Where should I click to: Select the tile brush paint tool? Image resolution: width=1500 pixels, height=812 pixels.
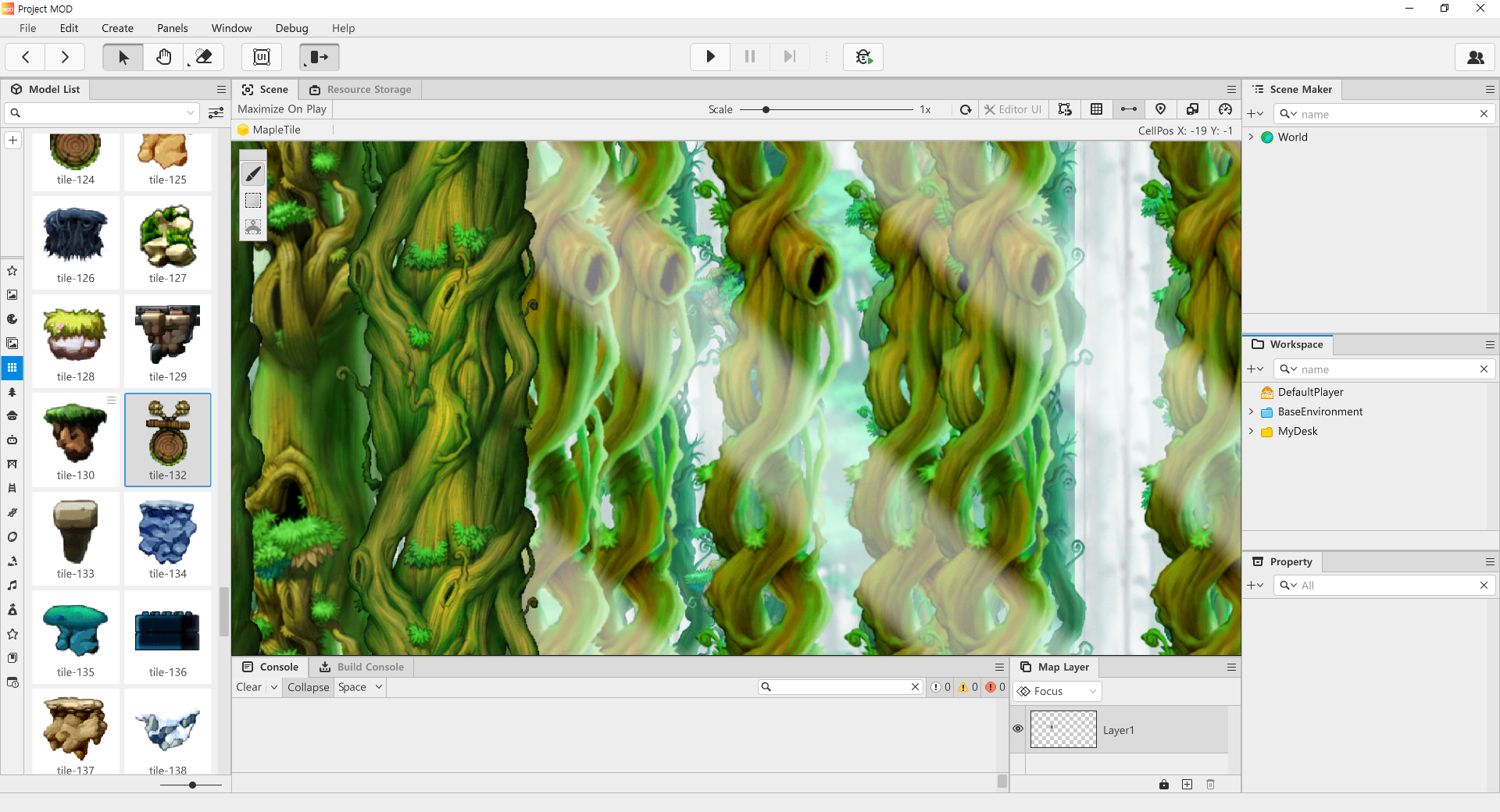coord(253,174)
